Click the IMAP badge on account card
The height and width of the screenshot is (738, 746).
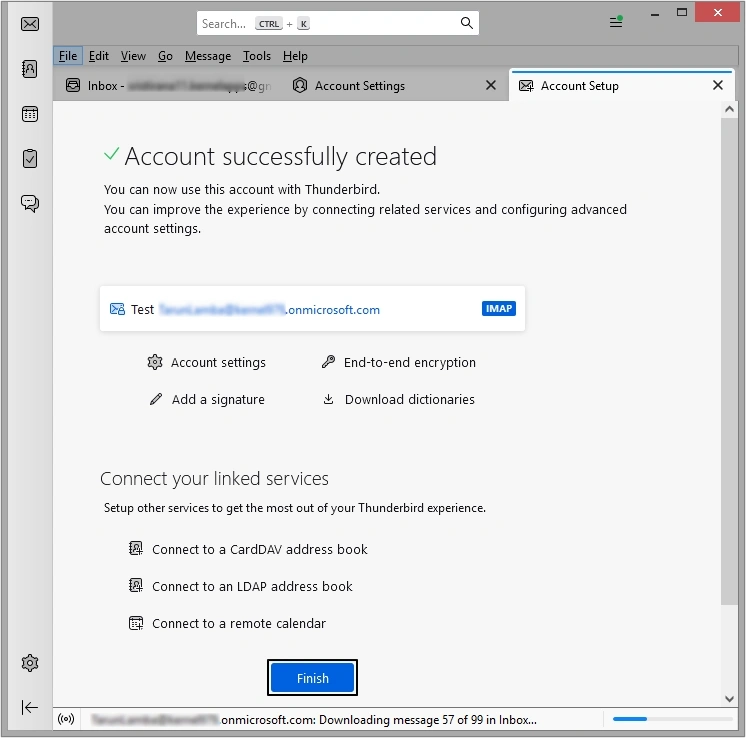(499, 308)
